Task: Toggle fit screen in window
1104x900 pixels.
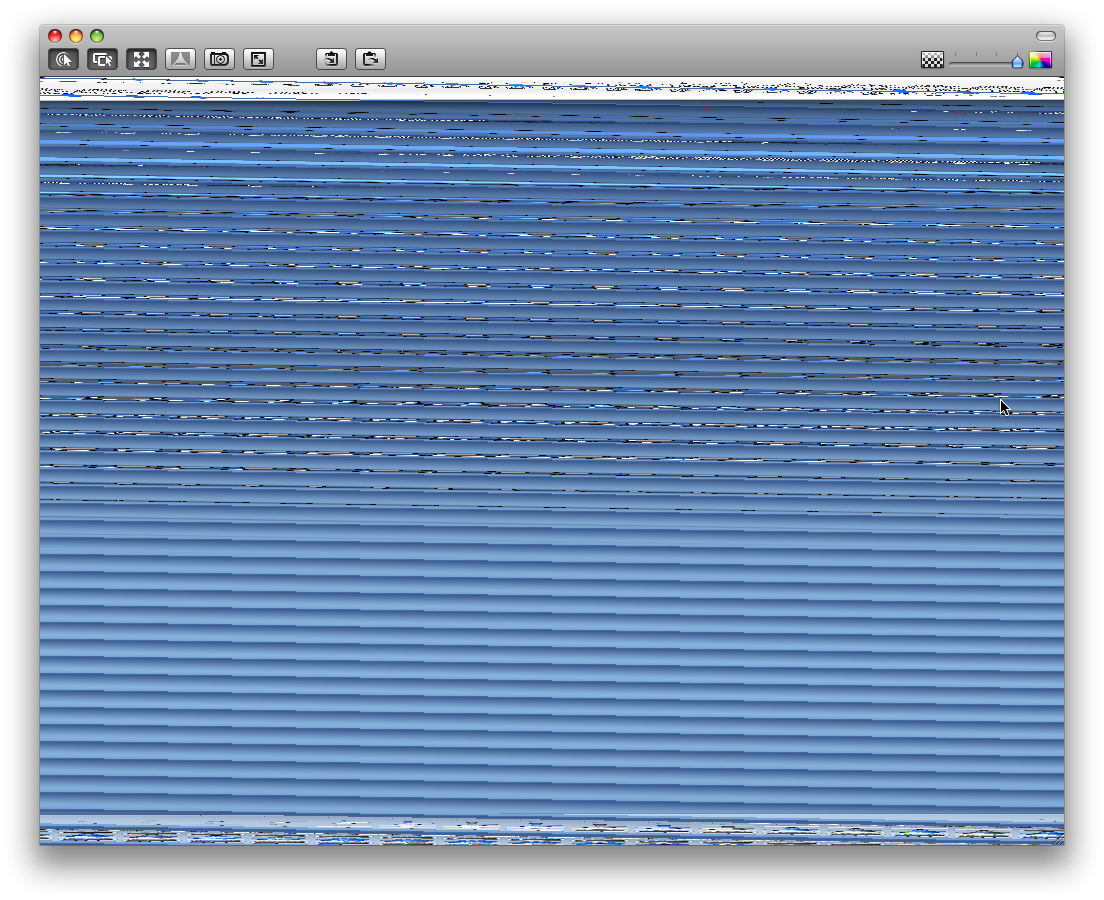Action: pos(141,60)
